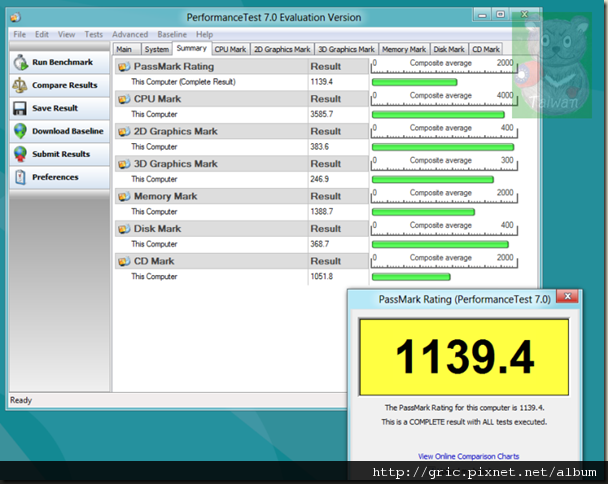Click the Save Result button label
The height and width of the screenshot is (484, 608).
(x=55, y=108)
